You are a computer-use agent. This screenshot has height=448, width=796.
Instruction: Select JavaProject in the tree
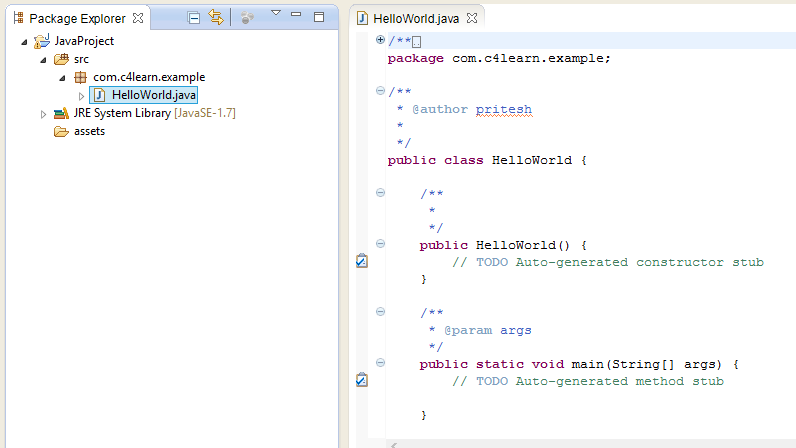pos(84,41)
